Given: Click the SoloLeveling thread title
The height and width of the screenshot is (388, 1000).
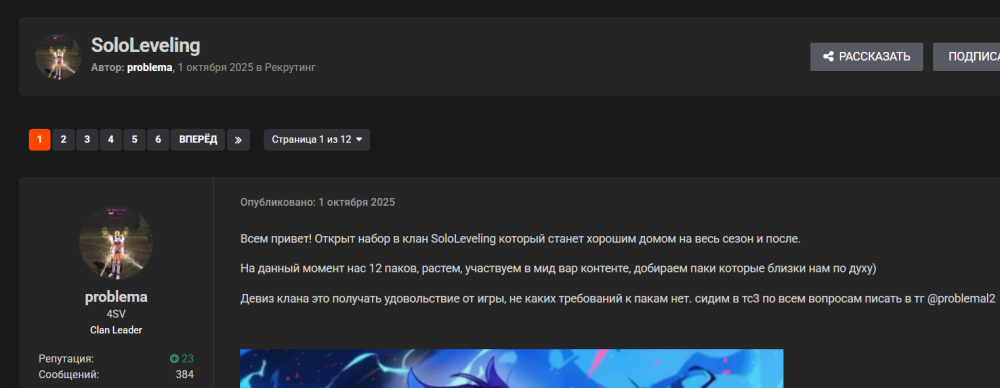Looking at the screenshot, I should point(145,45).
